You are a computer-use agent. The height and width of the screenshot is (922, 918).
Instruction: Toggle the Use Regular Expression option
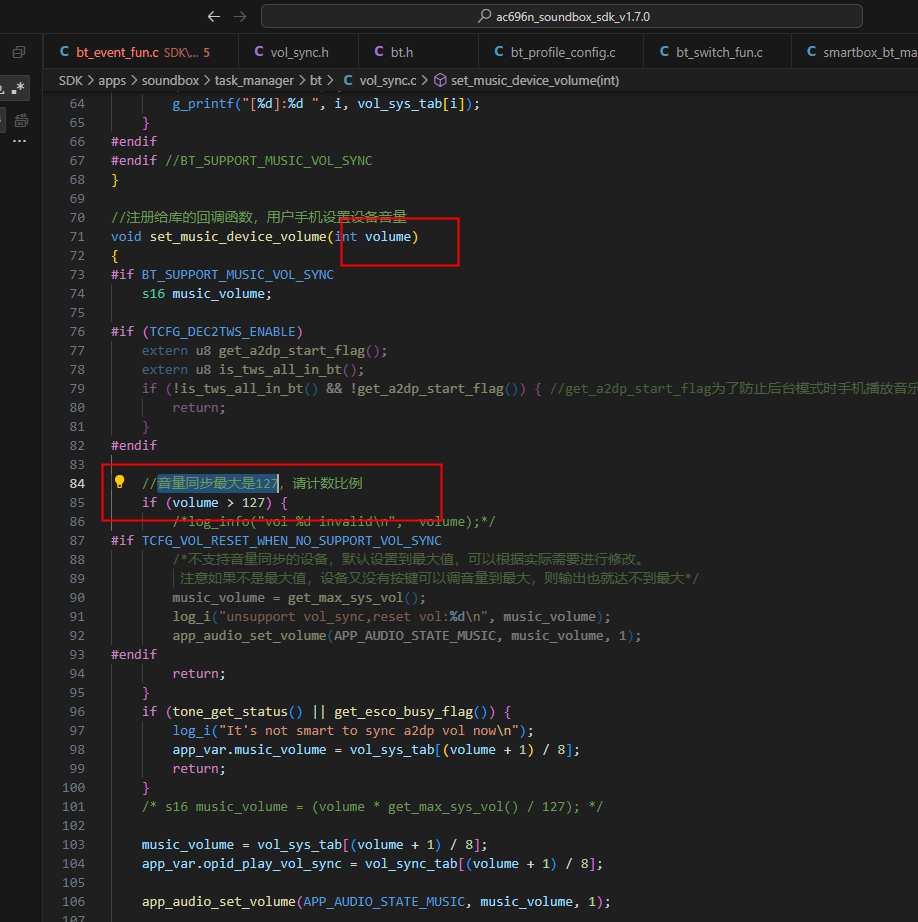coord(19,88)
